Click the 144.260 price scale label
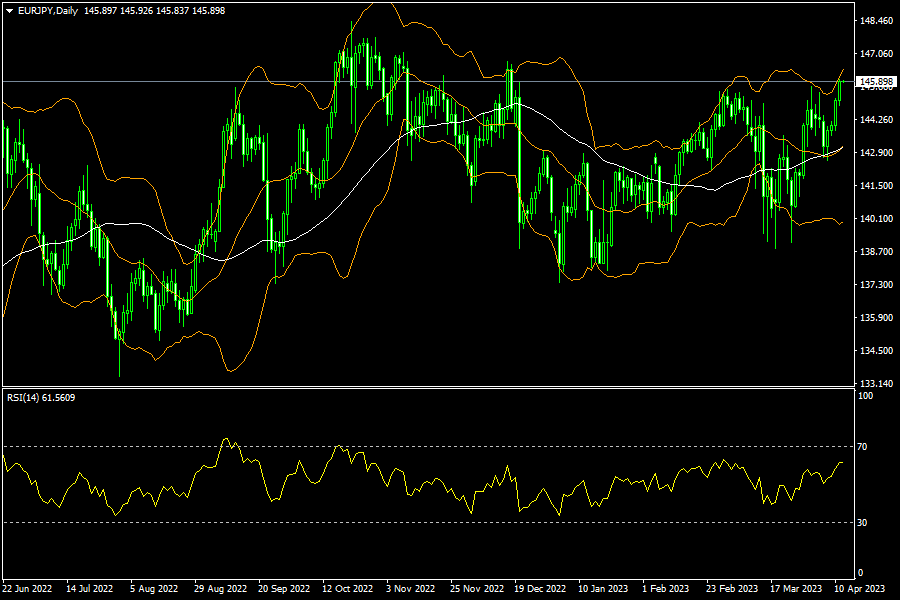Image resolution: width=900 pixels, height=600 pixels. coord(876,119)
